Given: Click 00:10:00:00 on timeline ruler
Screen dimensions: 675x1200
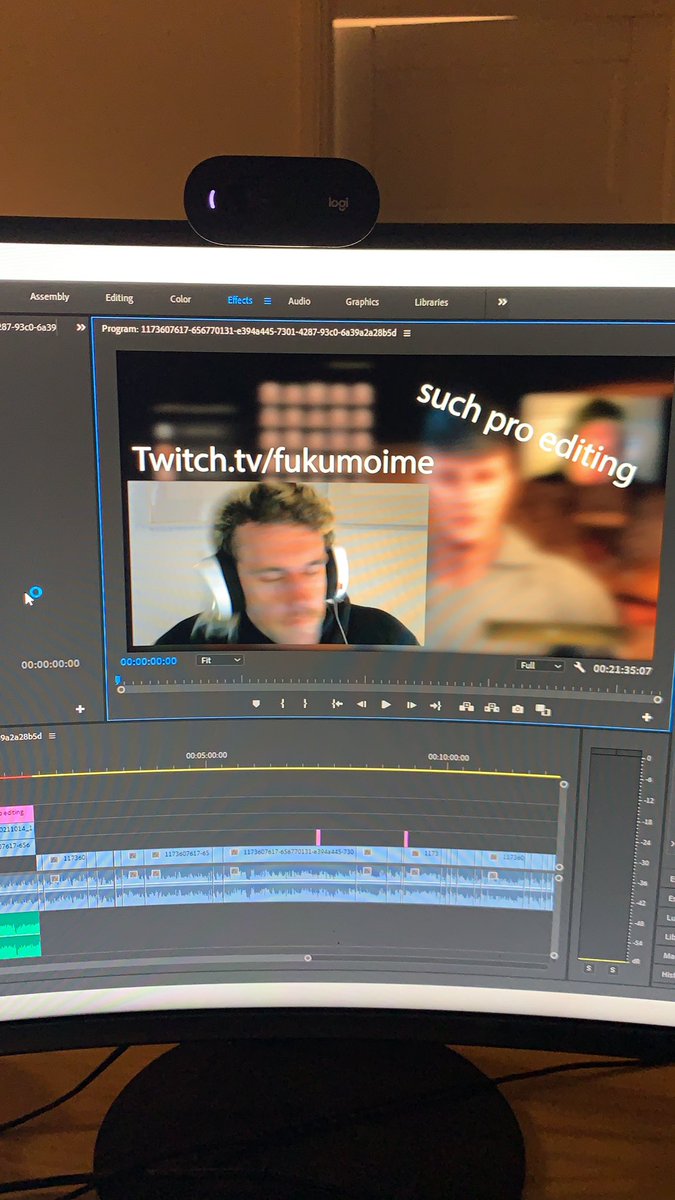Looking at the screenshot, I should pos(448,757).
